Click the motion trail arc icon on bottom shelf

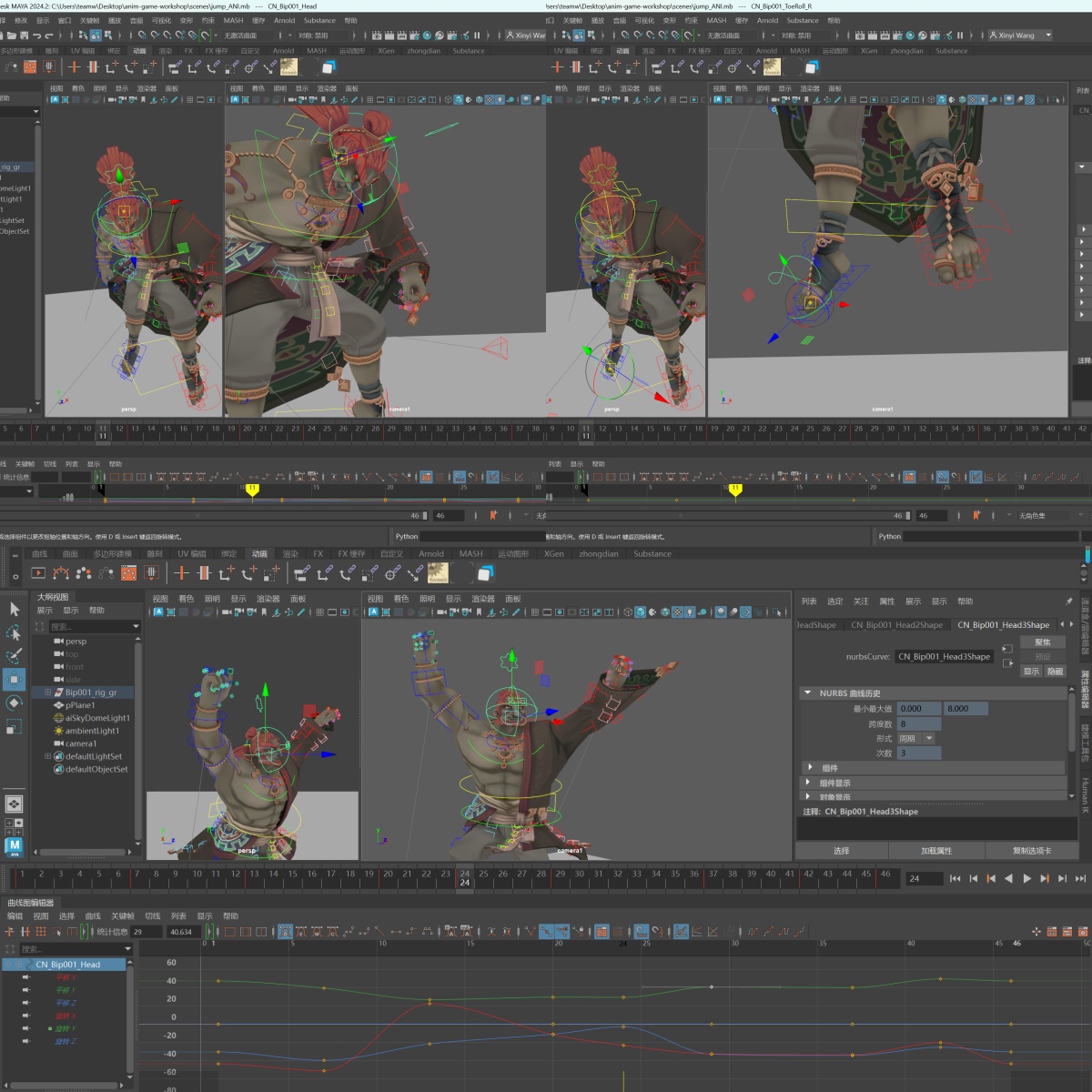click(61, 572)
